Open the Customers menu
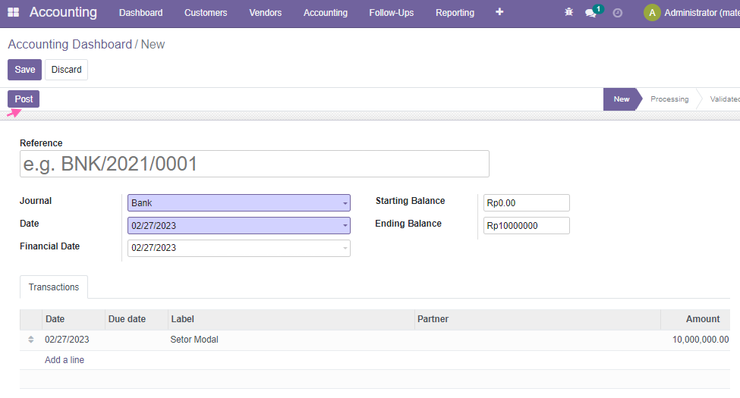The image size is (740, 398). coord(205,13)
